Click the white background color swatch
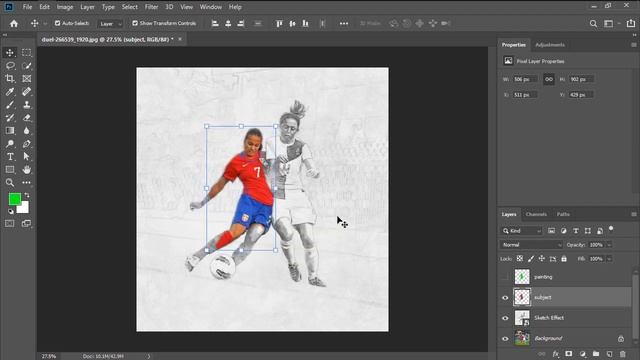This screenshot has width=640, height=360. tap(24, 209)
